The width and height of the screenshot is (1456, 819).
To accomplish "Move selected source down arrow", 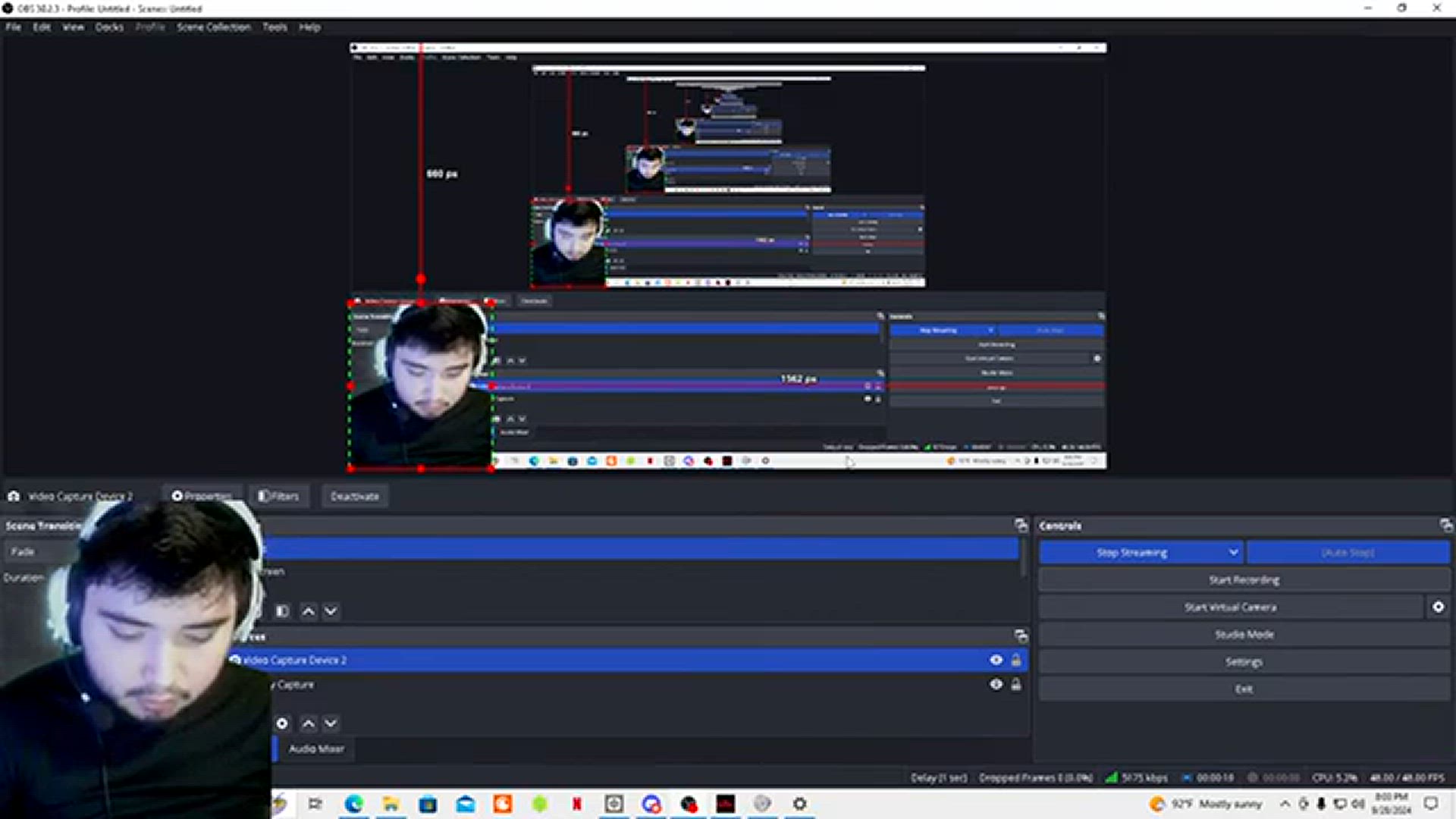I will (331, 723).
